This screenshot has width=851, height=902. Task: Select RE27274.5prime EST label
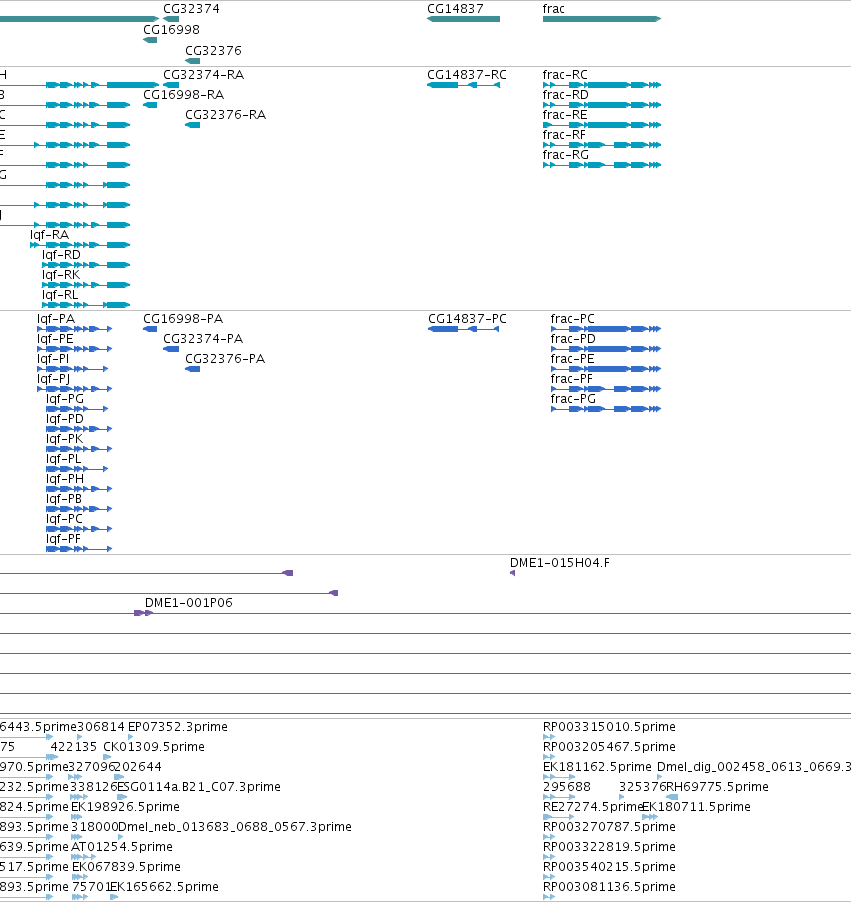pos(593,807)
